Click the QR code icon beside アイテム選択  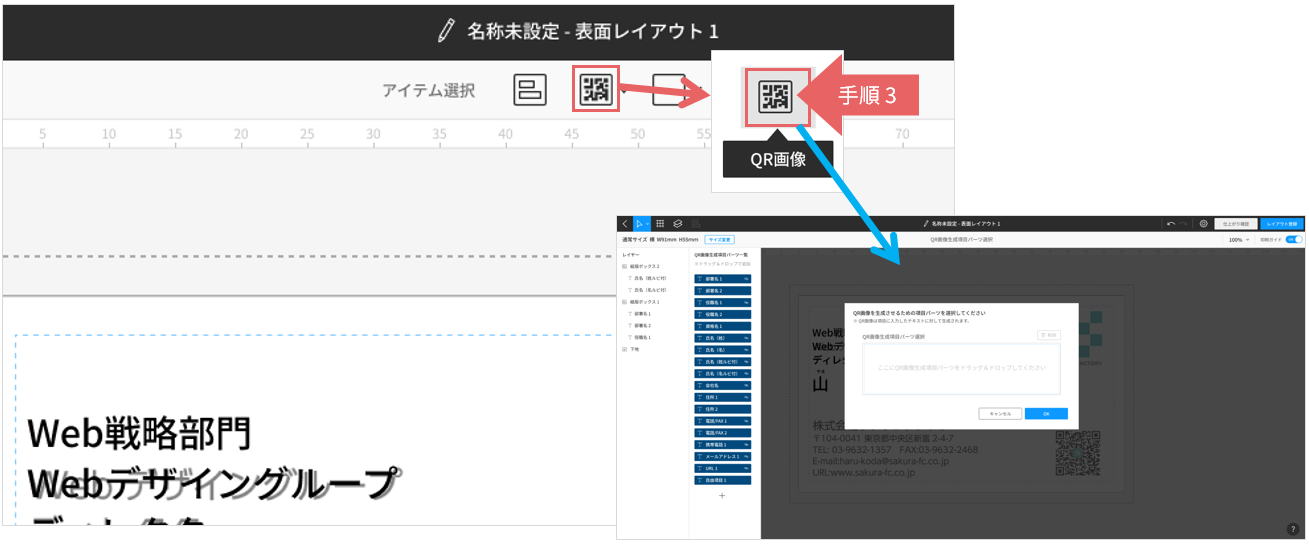pyautogui.click(x=597, y=89)
